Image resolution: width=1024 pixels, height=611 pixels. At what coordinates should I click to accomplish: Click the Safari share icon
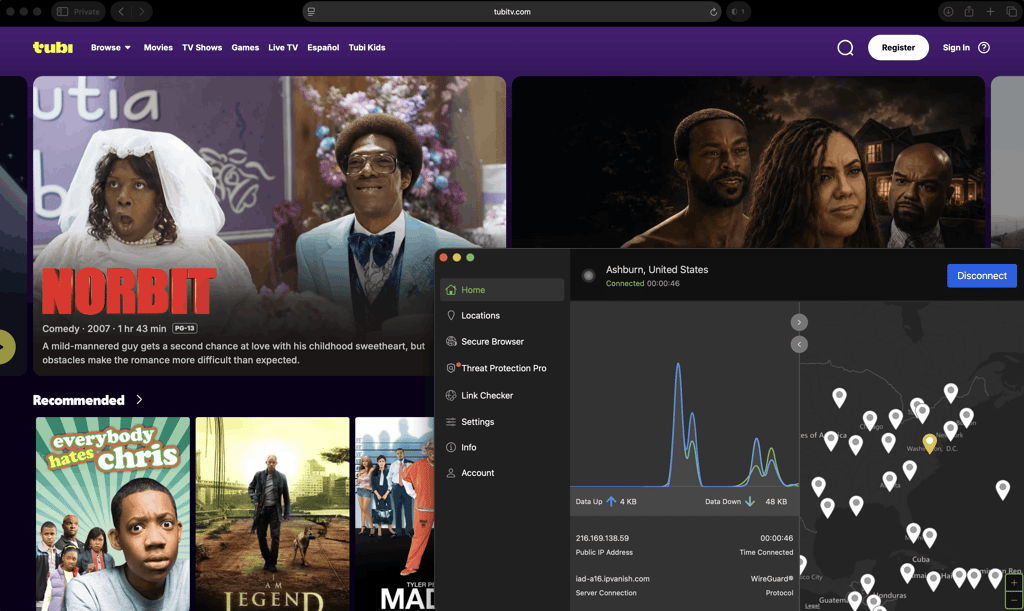(969, 12)
